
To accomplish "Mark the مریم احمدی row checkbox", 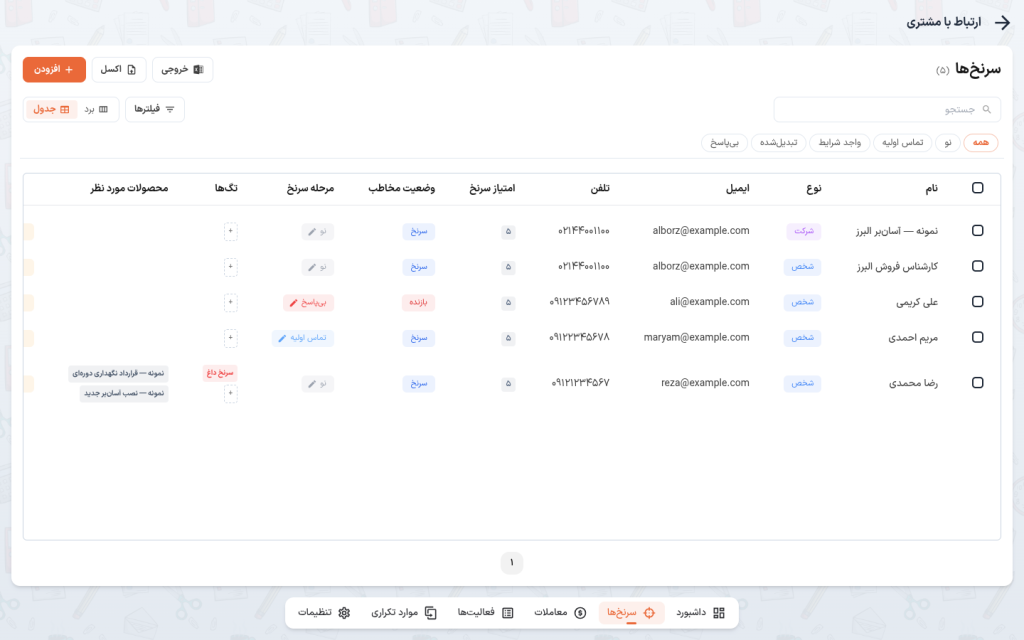I will tap(978, 338).
